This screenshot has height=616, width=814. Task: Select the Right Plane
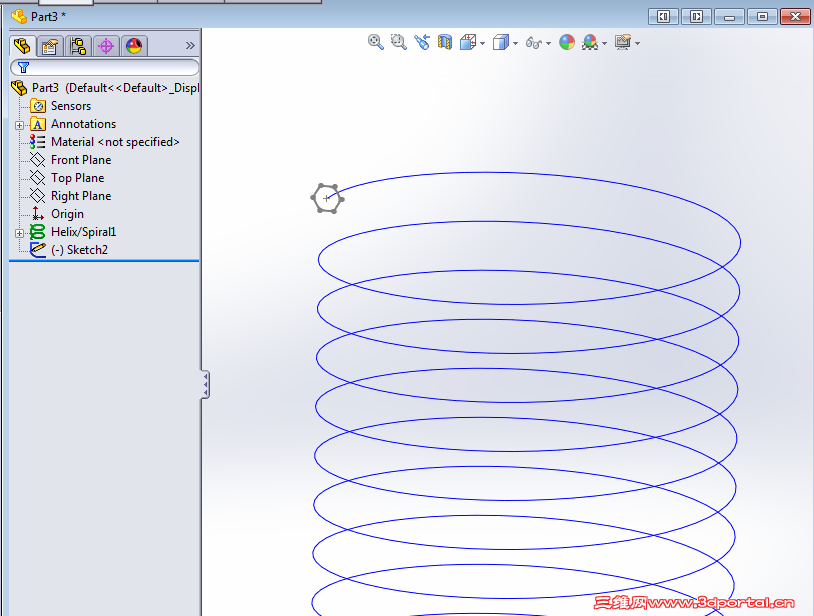coord(81,196)
